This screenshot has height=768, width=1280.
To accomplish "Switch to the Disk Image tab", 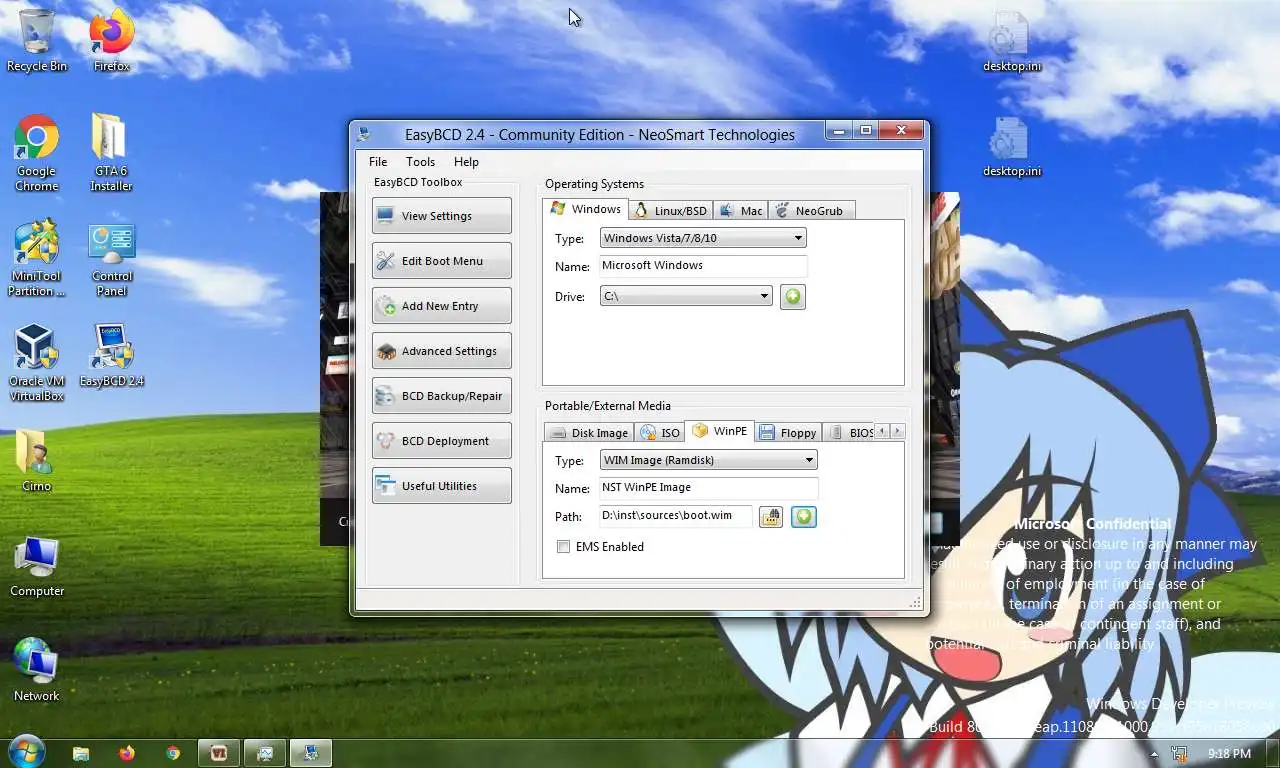I will click(589, 433).
